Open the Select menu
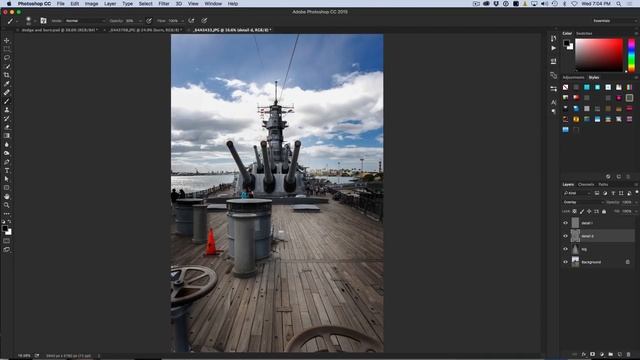The image size is (640, 360). pos(145,4)
